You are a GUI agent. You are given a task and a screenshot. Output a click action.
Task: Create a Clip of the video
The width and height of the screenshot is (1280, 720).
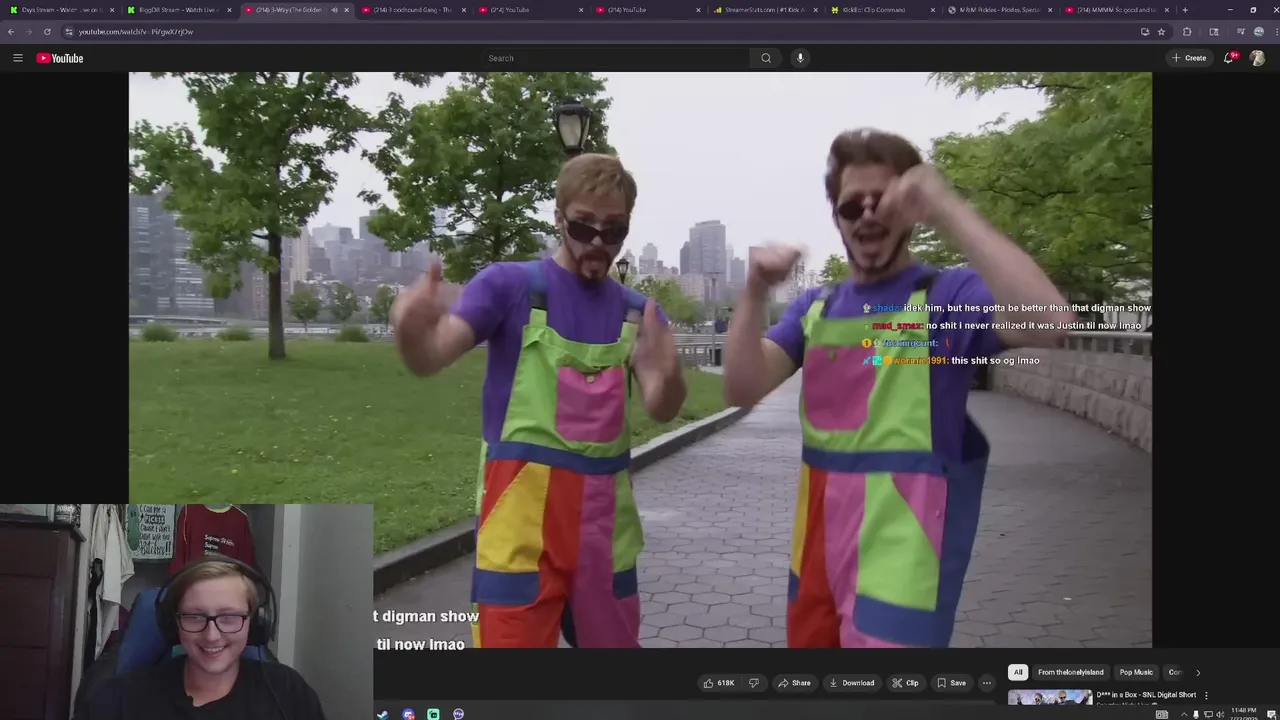tap(905, 683)
